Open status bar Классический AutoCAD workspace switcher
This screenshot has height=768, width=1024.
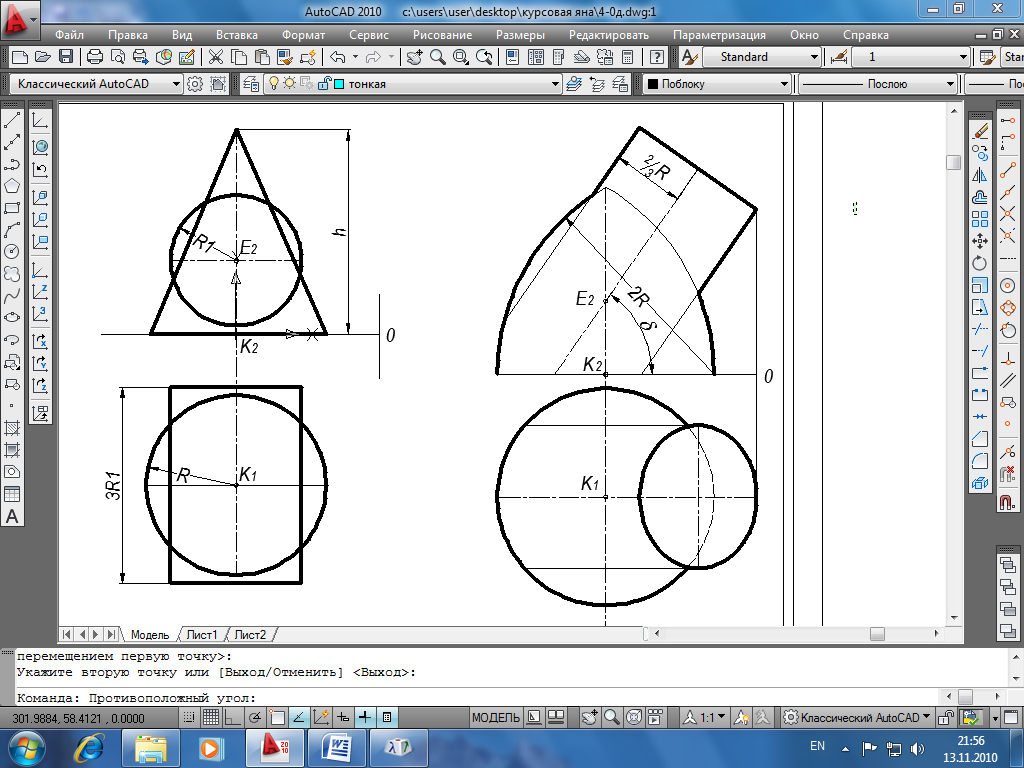(x=857, y=717)
